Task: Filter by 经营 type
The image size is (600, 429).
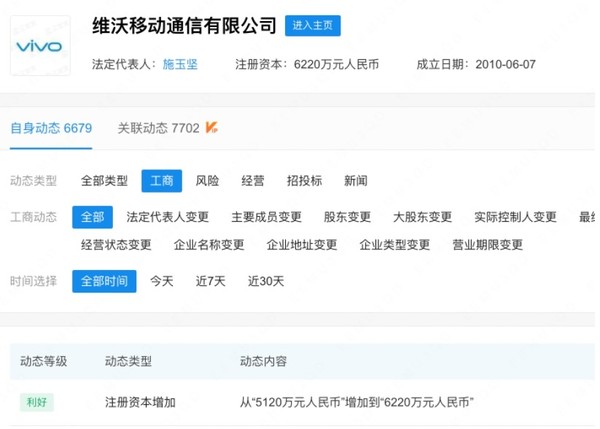Action: 253,181
